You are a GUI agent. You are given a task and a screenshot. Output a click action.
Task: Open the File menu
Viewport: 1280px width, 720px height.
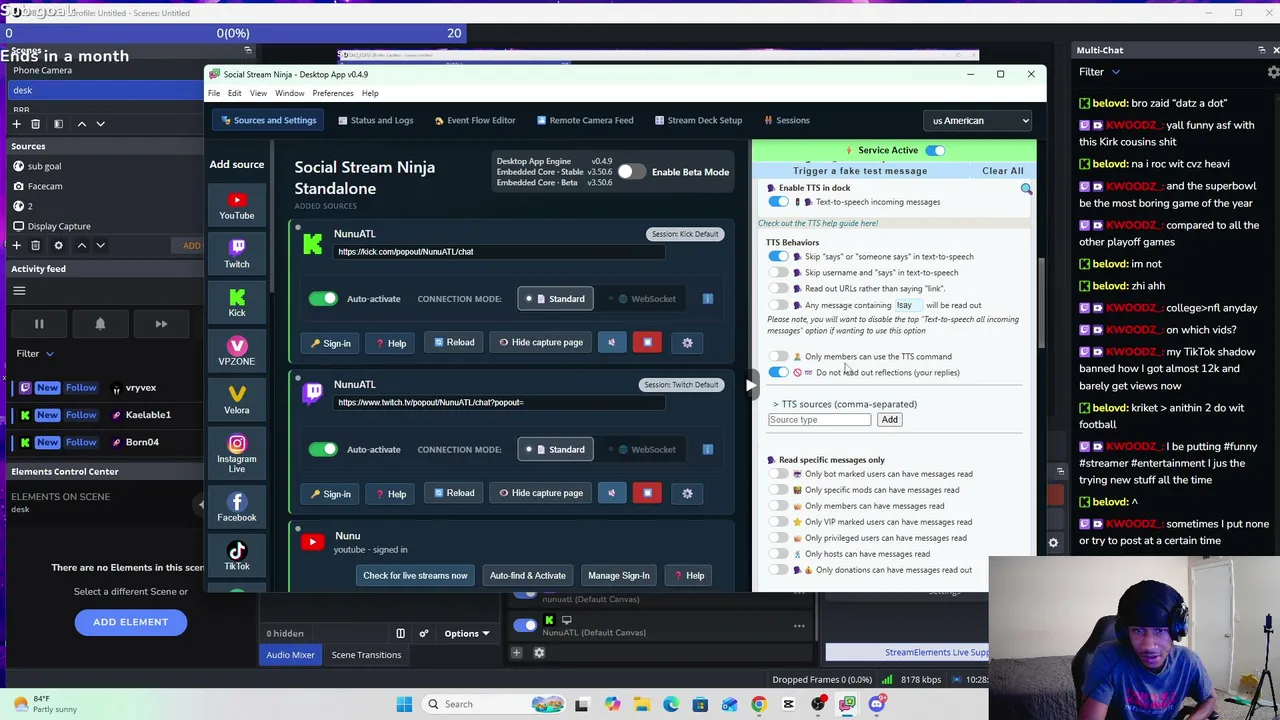(214, 93)
